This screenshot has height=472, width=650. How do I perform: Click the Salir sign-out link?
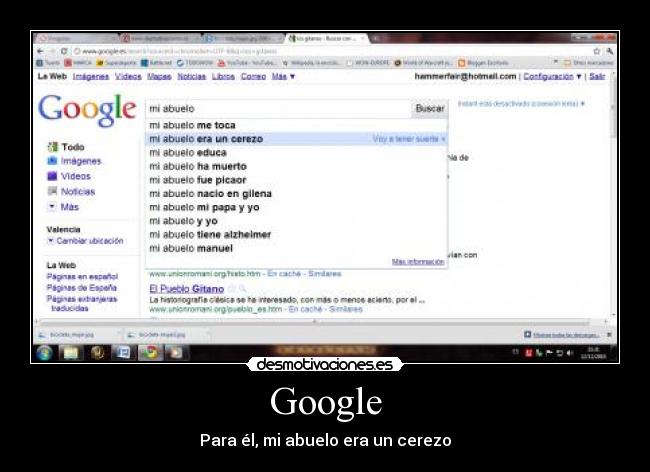coord(597,77)
